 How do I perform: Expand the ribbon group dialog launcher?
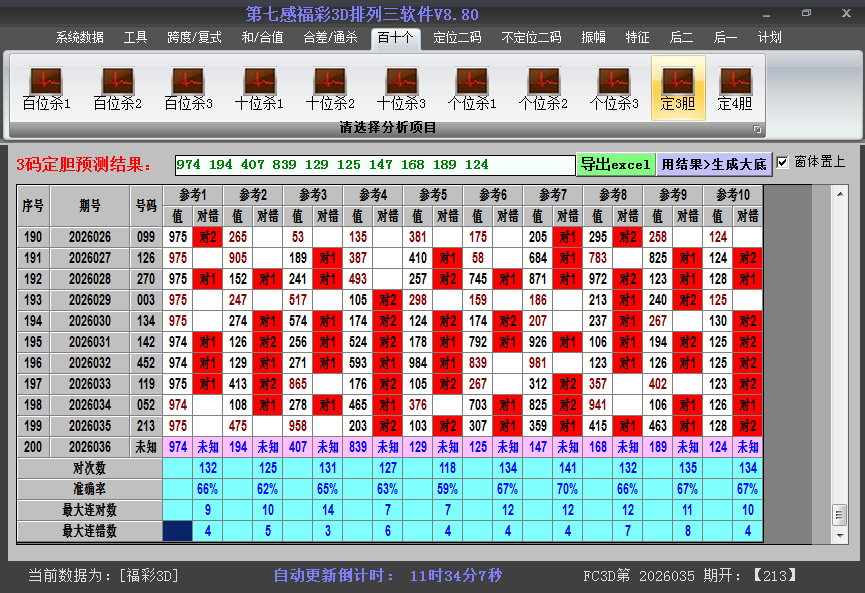[x=757, y=129]
